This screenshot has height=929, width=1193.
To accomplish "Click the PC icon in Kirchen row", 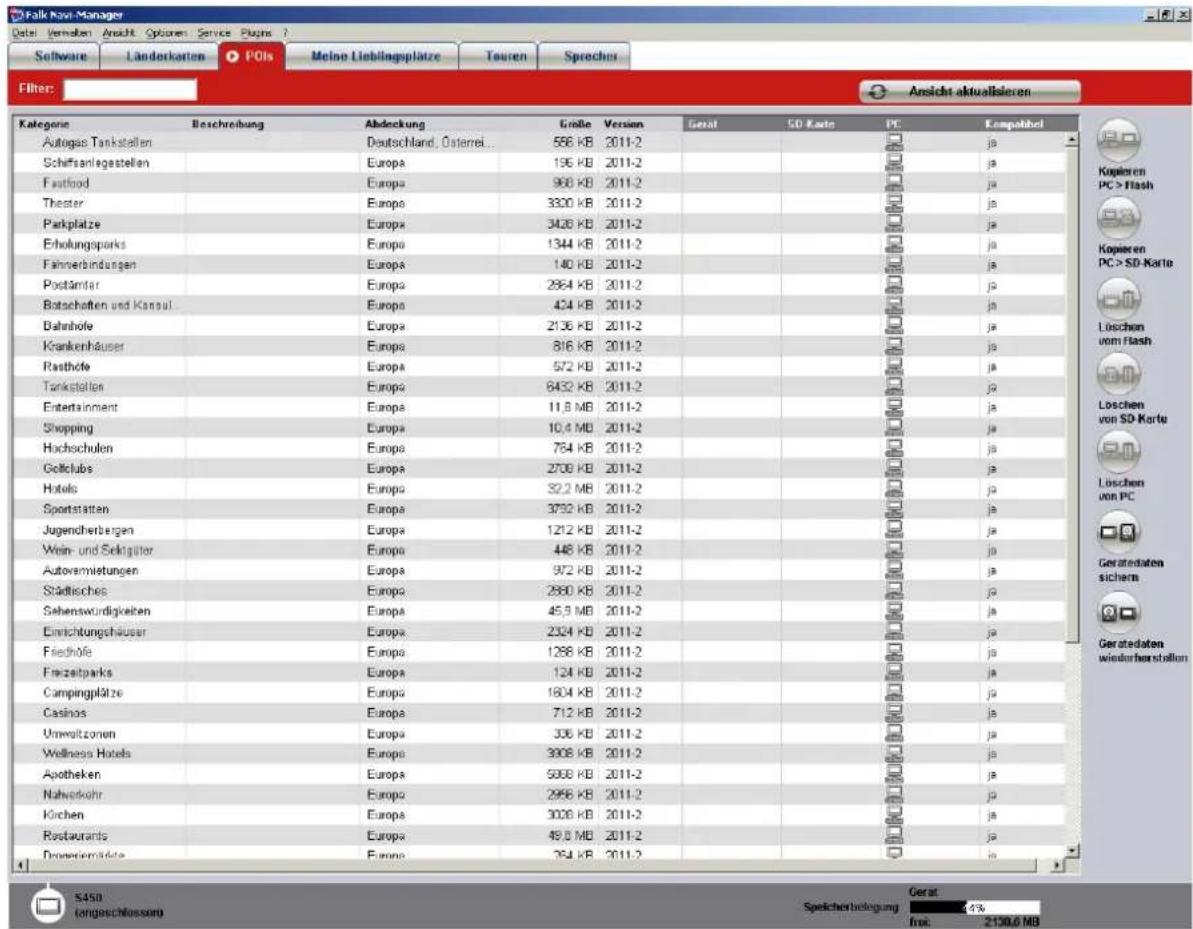I will click(x=895, y=815).
